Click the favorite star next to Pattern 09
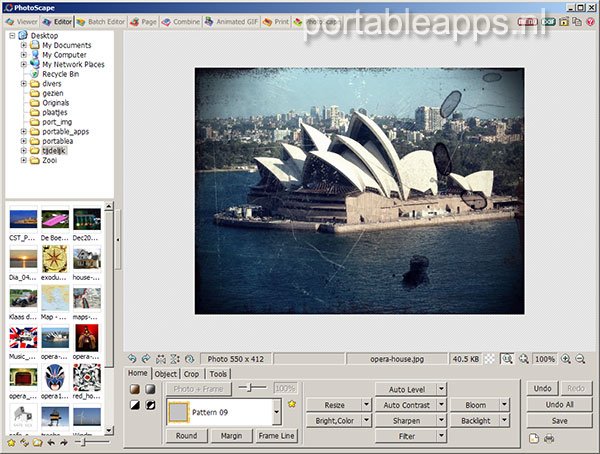 pos(292,404)
